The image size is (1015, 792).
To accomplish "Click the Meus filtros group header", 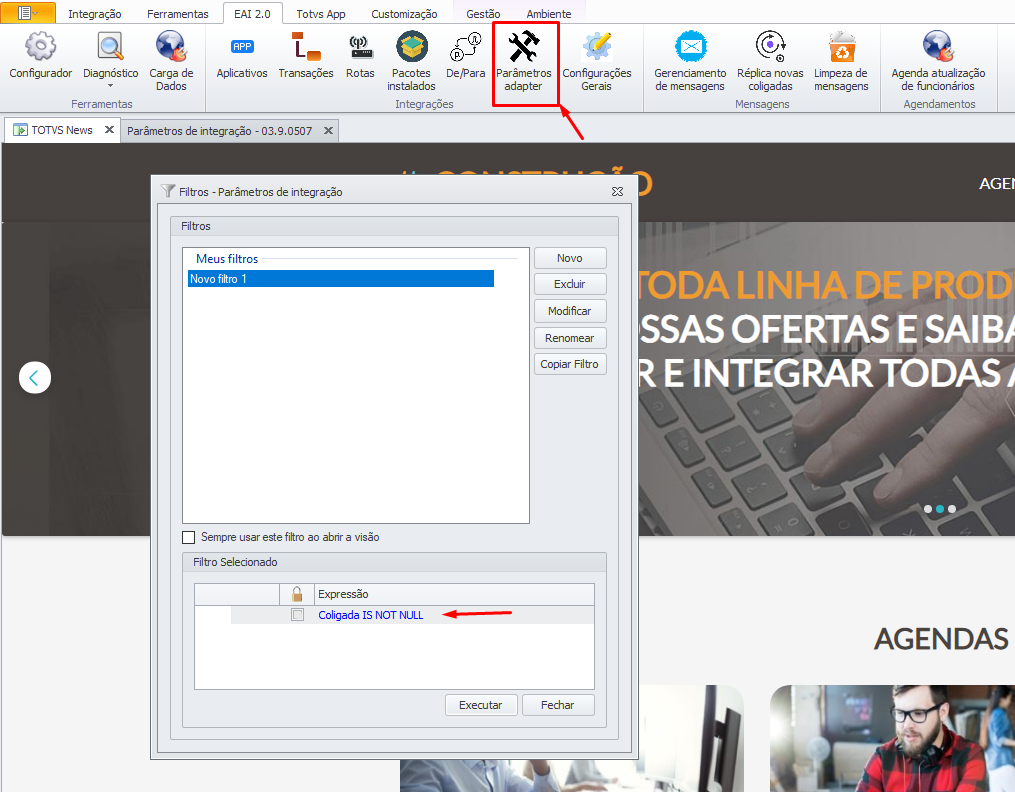I will click(x=227, y=259).
